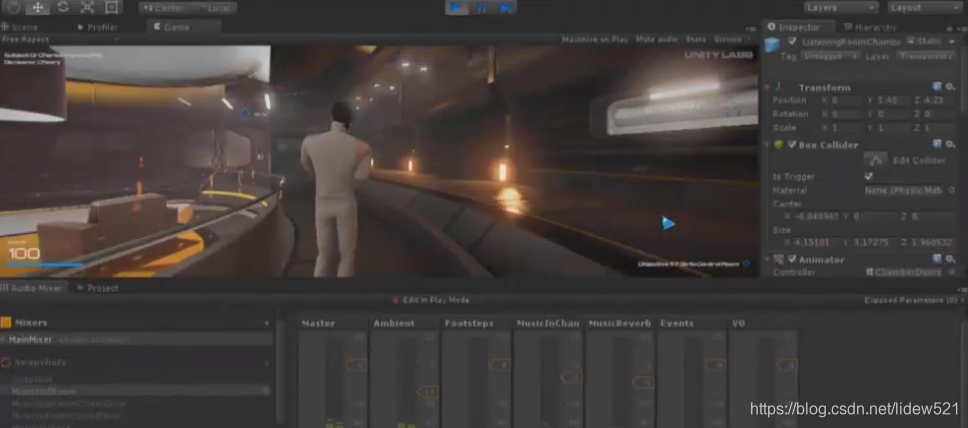Switch to the Hierarchy tab

870,27
